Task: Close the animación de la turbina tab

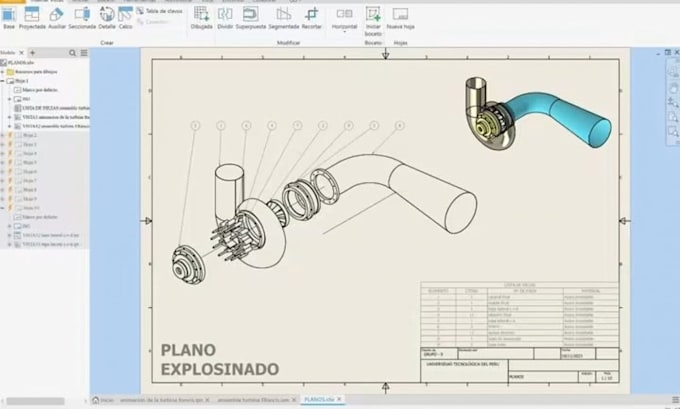Action: [207, 400]
